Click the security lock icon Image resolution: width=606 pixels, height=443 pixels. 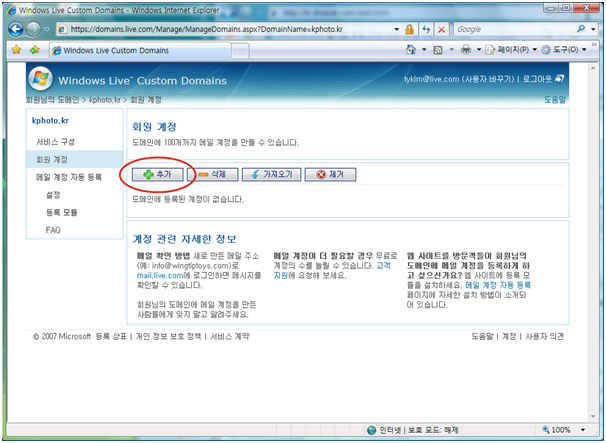coord(409,29)
